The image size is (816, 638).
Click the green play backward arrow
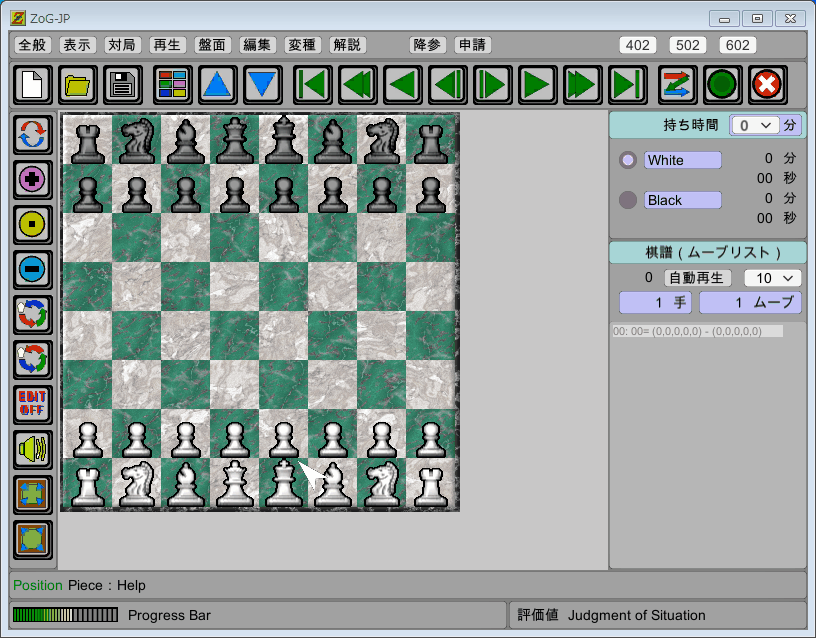pyautogui.click(x=403, y=84)
